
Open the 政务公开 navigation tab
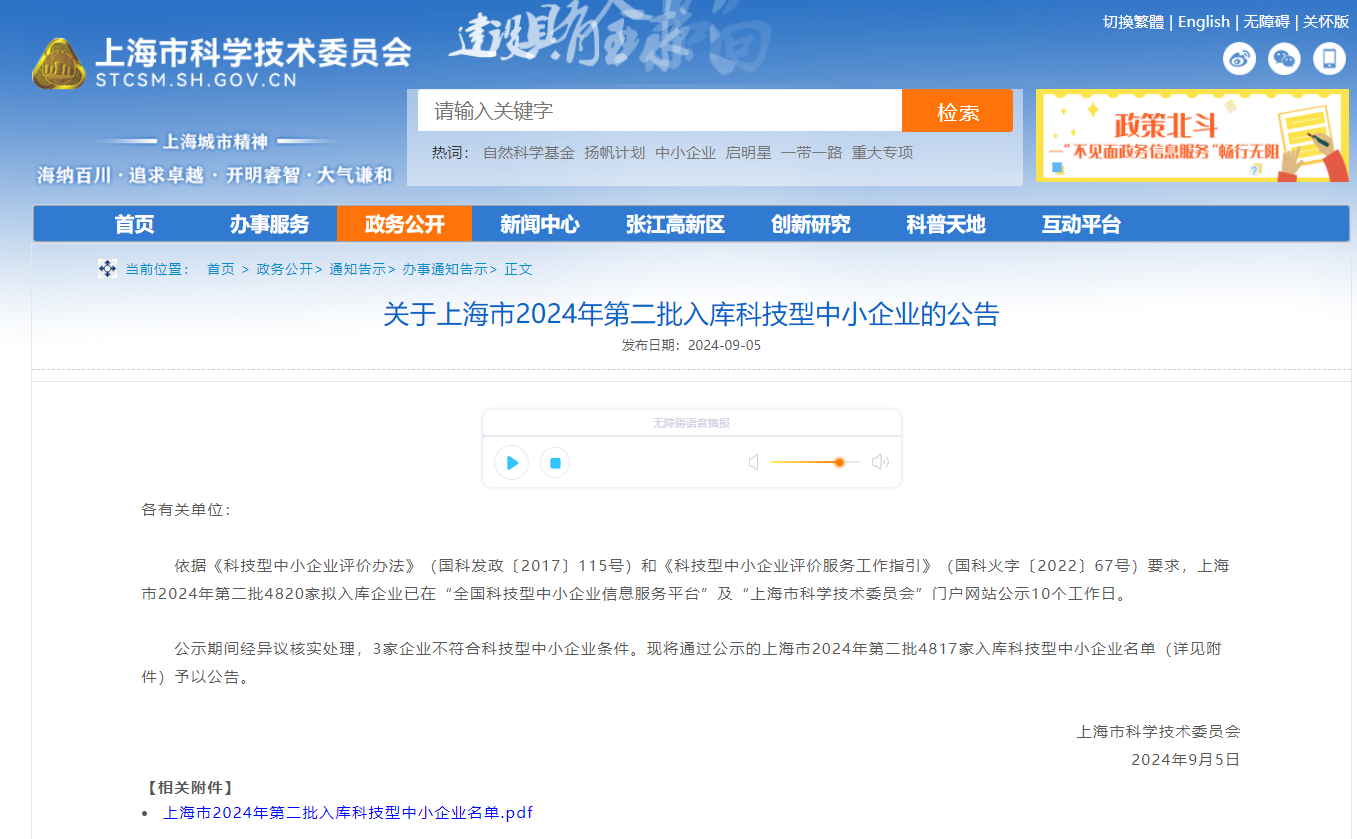[404, 224]
